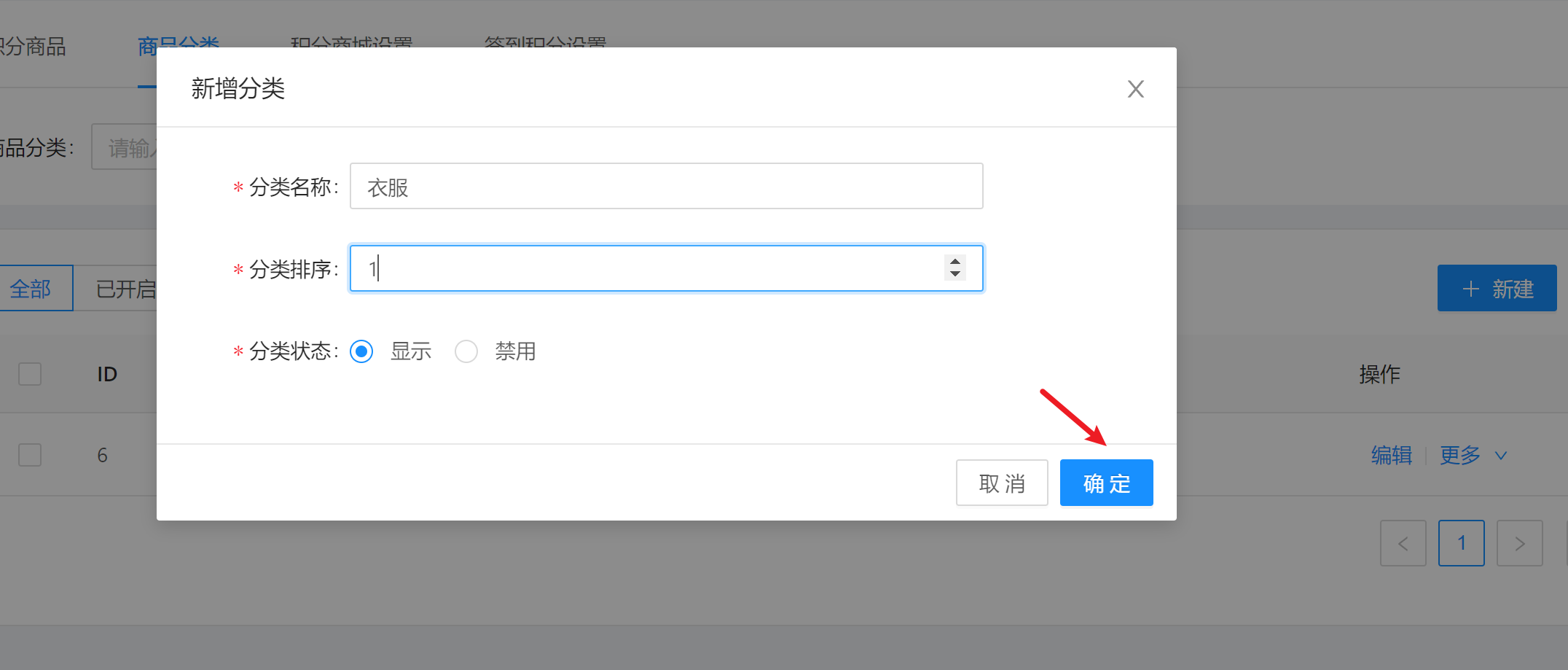Screen dimensions: 1568x670
Task: Switch to the 已开启 filter tab
Action: pos(124,289)
